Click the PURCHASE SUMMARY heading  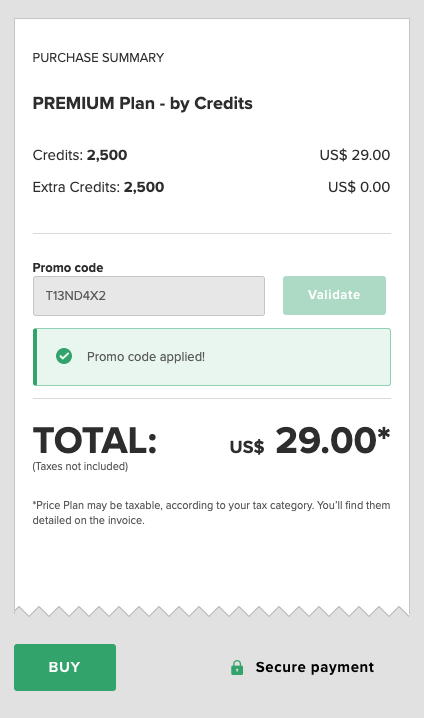98,58
